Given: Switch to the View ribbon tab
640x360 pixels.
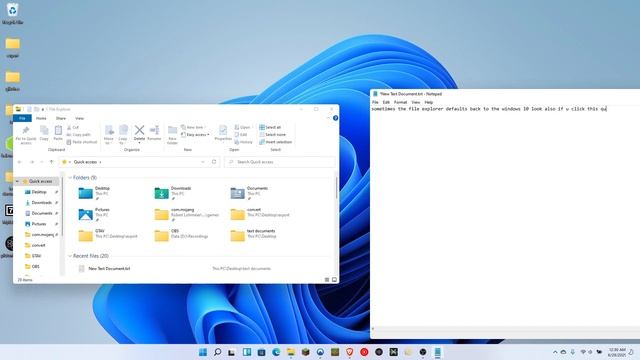Looking at the screenshot, I should coord(80,118).
